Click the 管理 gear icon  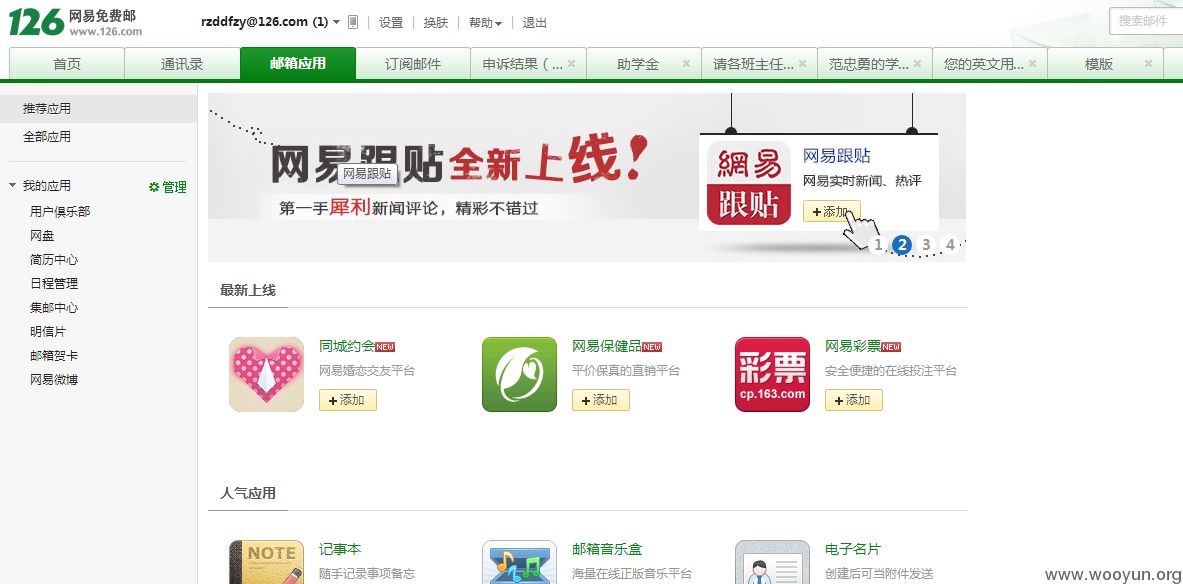tap(154, 187)
